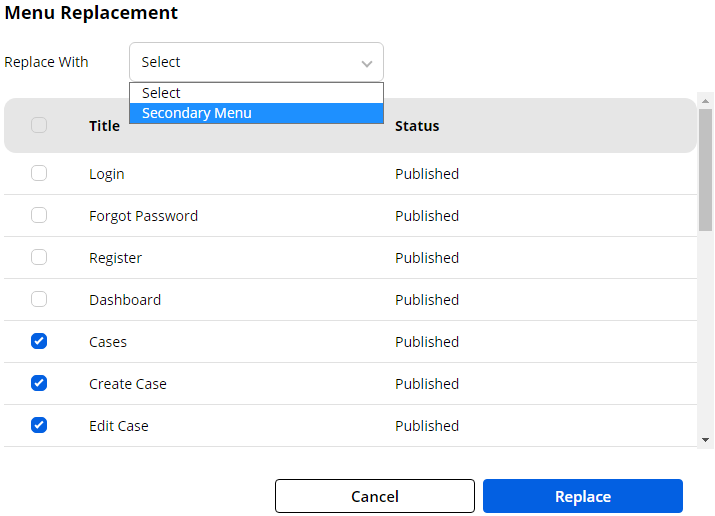The height and width of the screenshot is (516, 715).
Task: Deselect the Create Case checkbox
Action: click(x=39, y=383)
